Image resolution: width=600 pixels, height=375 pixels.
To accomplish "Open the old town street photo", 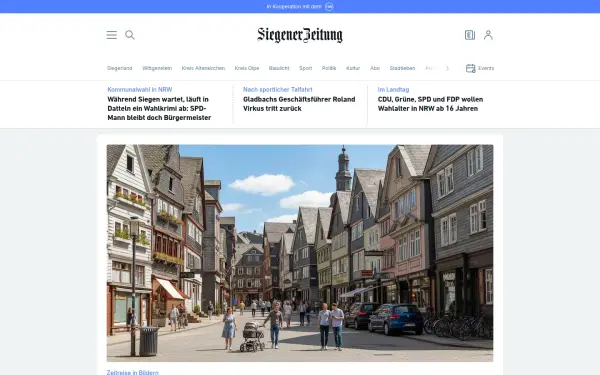I will 300,253.
